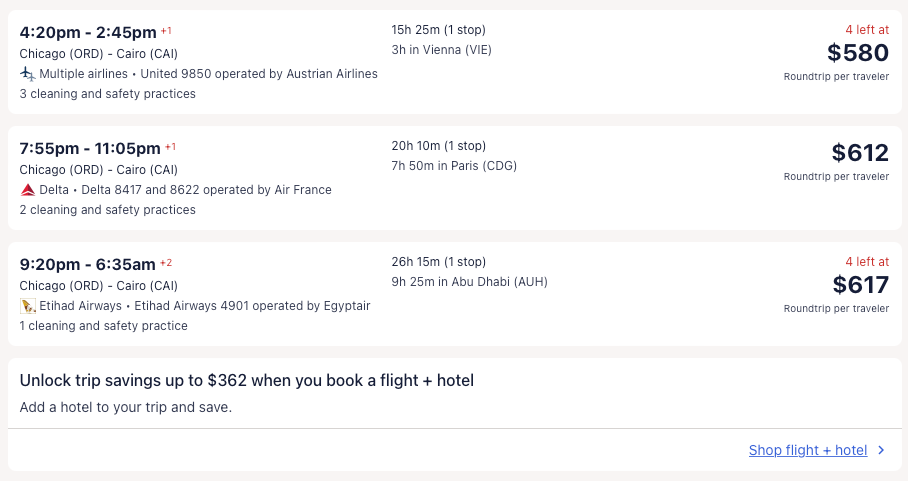
Task: Click the 9h 25m in Abu Dhabi layover
Action: (469, 282)
